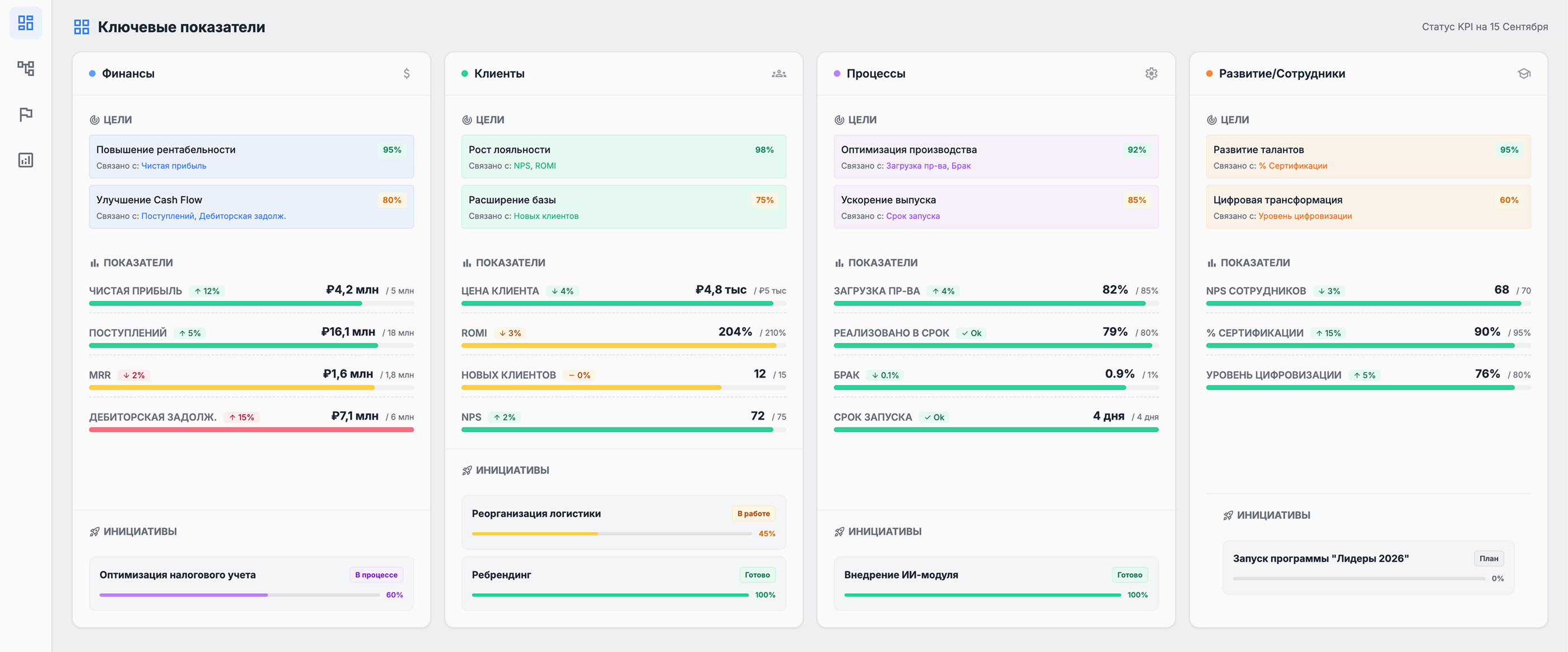The width and height of the screenshot is (1568, 652).
Task: Click the ↑ 12% trend badge
Action: pos(207,291)
